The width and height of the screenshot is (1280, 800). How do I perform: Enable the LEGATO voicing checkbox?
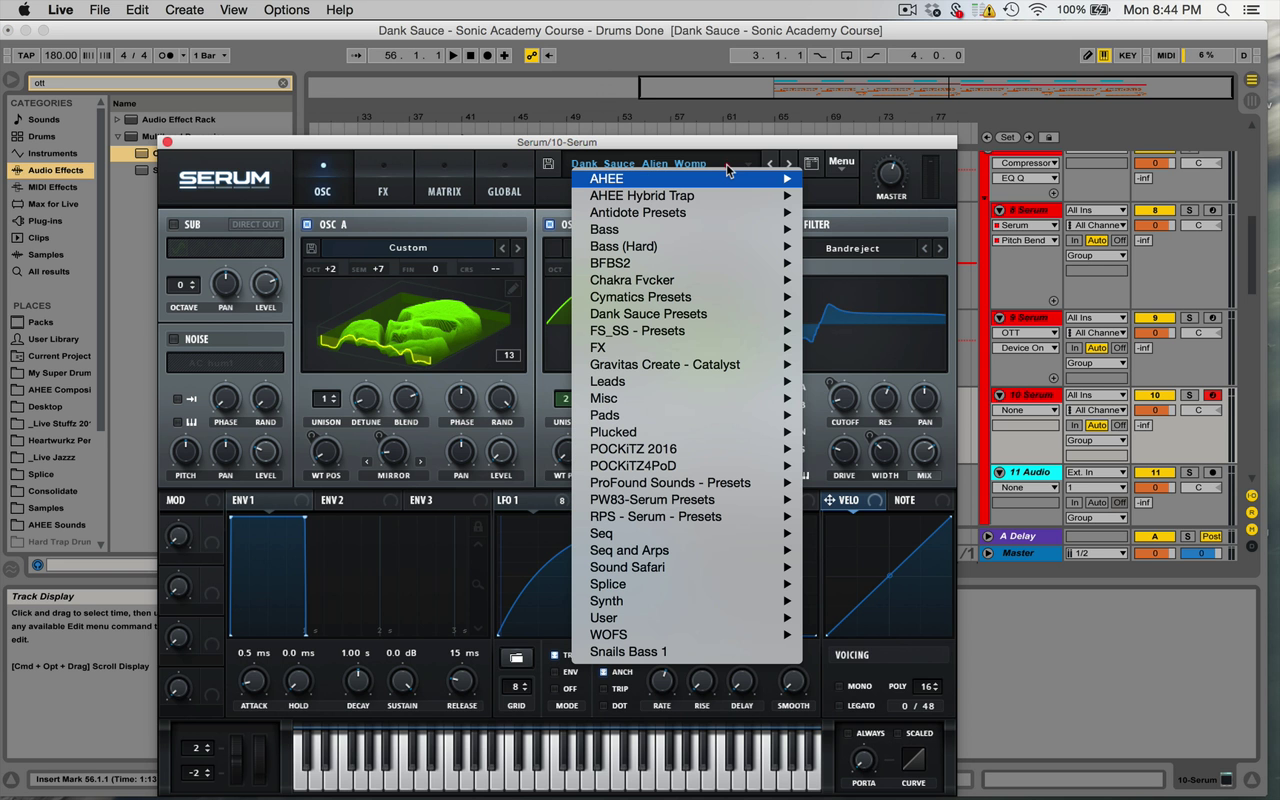[x=840, y=706]
